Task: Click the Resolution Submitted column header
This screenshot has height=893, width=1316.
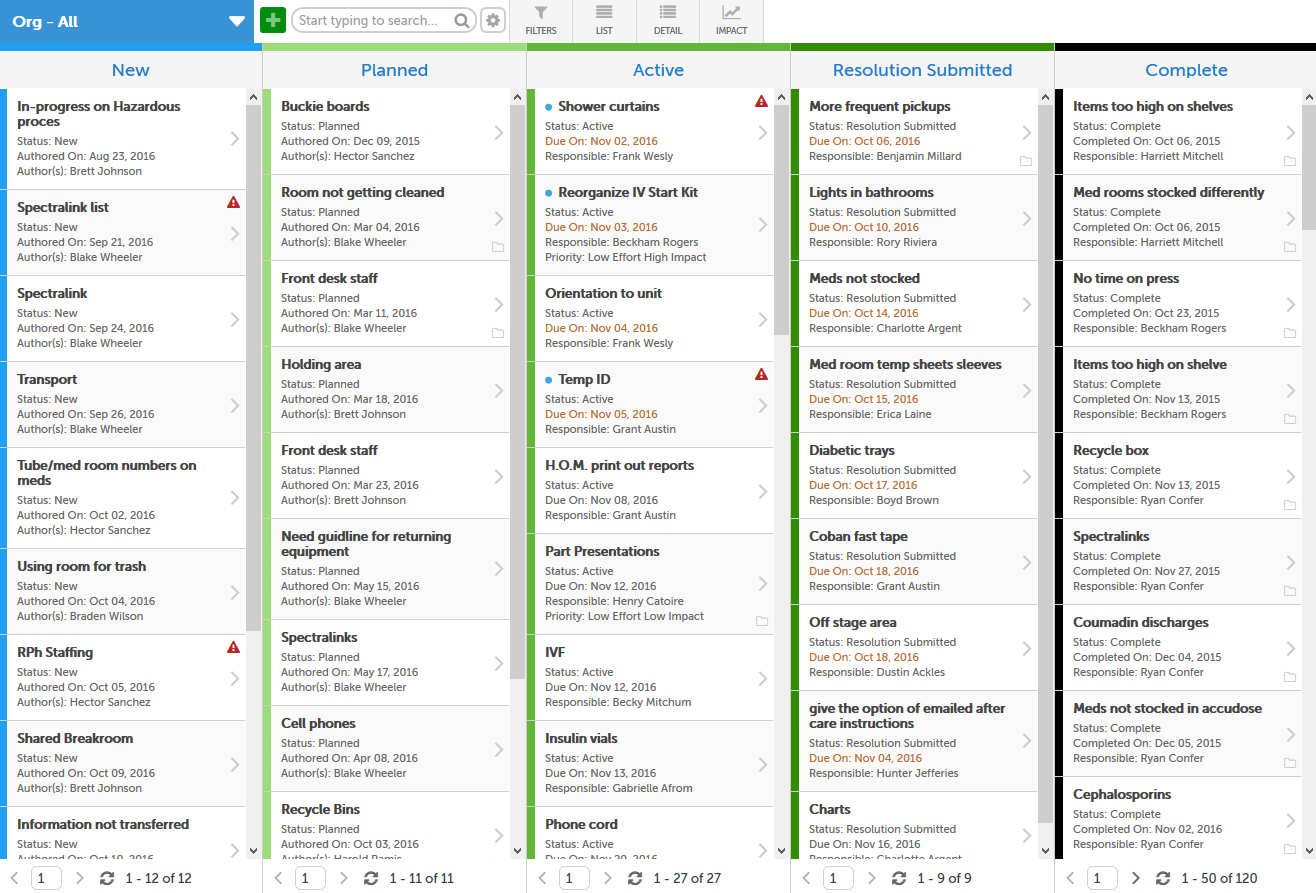Action: [922, 70]
